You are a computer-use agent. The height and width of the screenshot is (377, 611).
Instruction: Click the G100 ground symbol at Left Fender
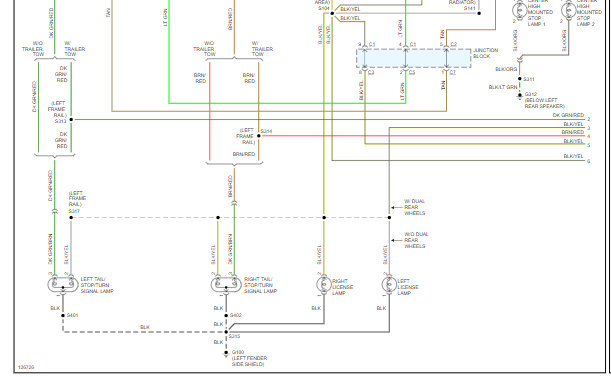pos(226,353)
